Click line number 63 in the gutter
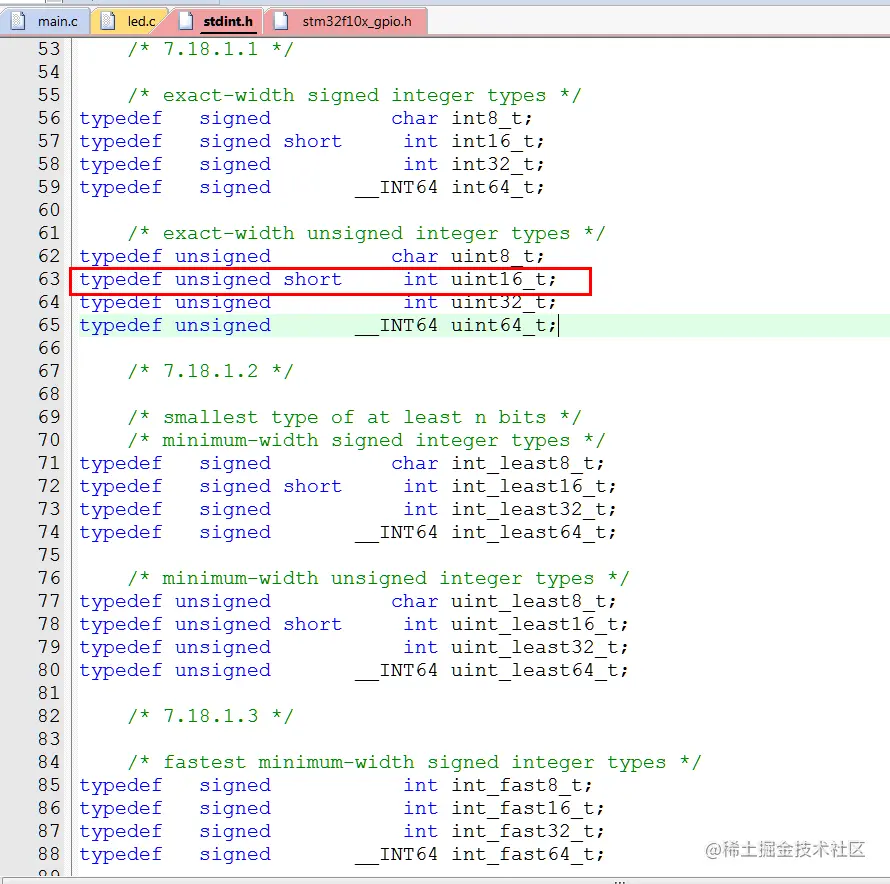 coord(49,279)
